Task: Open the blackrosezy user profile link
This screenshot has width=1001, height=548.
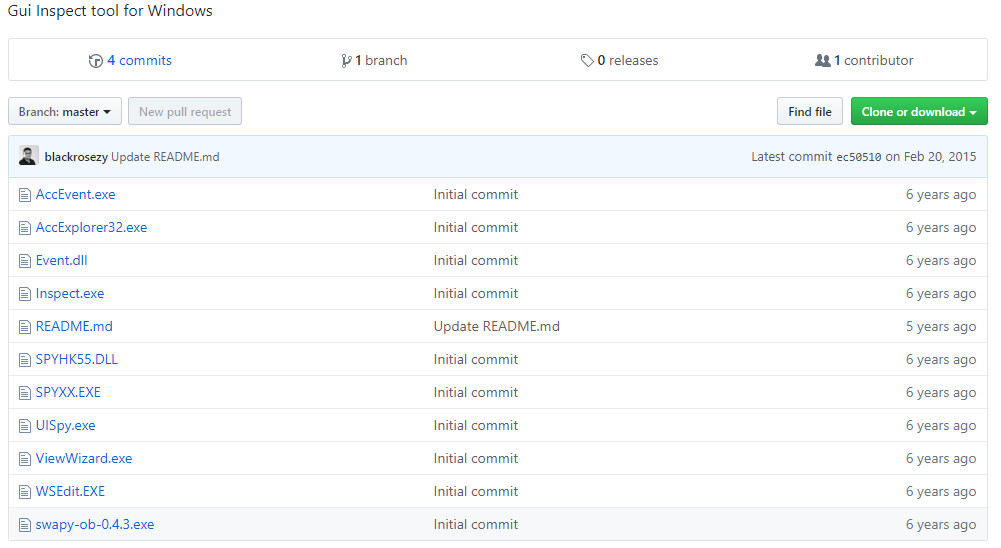Action: point(76,157)
